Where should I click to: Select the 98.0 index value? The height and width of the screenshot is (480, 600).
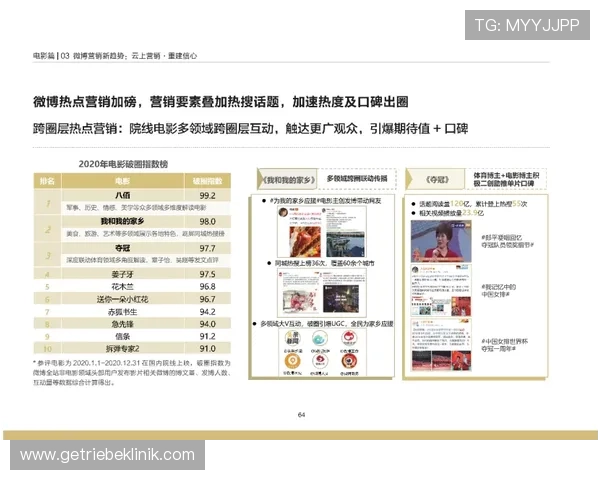[x=207, y=222]
